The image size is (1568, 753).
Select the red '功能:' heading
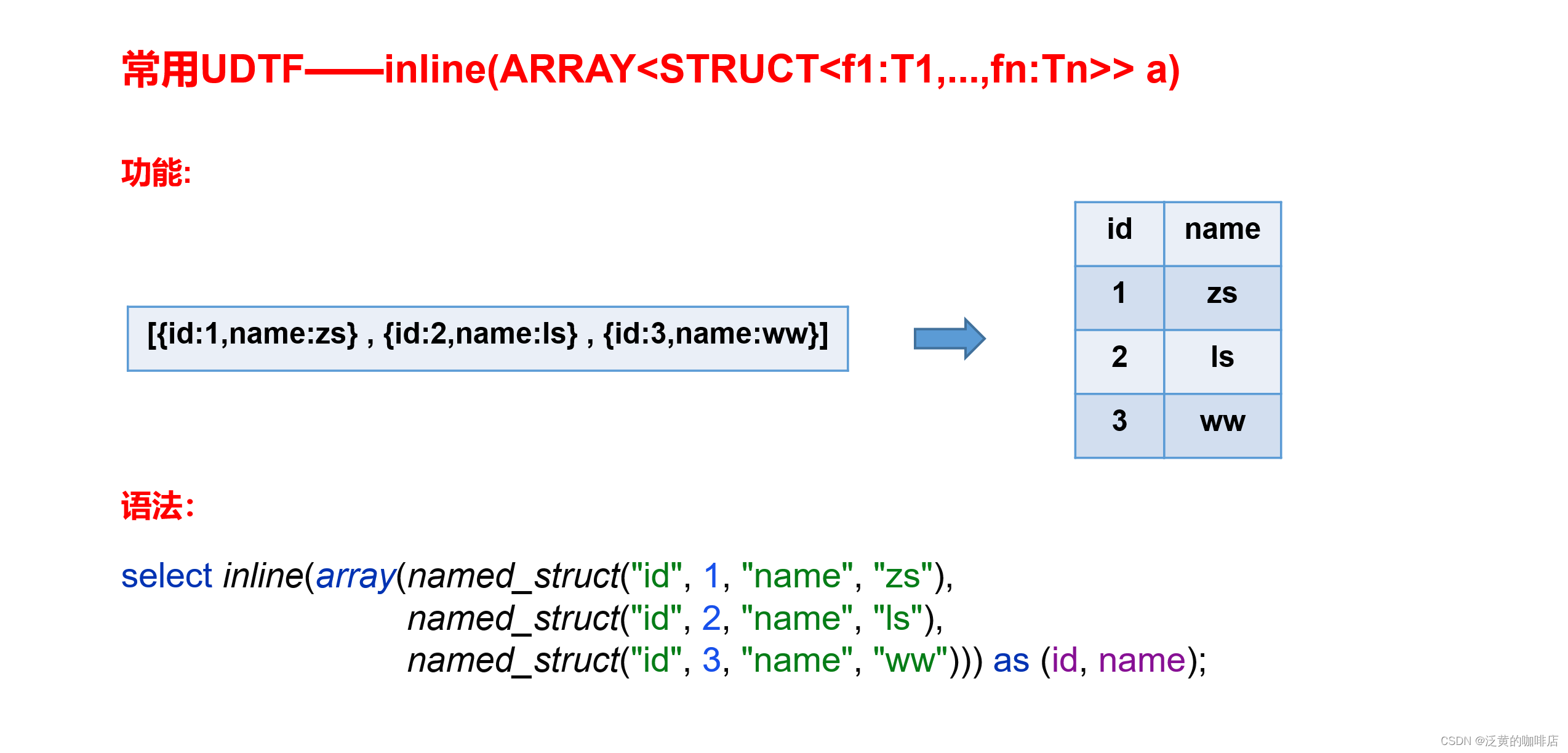click(x=156, y=172)
